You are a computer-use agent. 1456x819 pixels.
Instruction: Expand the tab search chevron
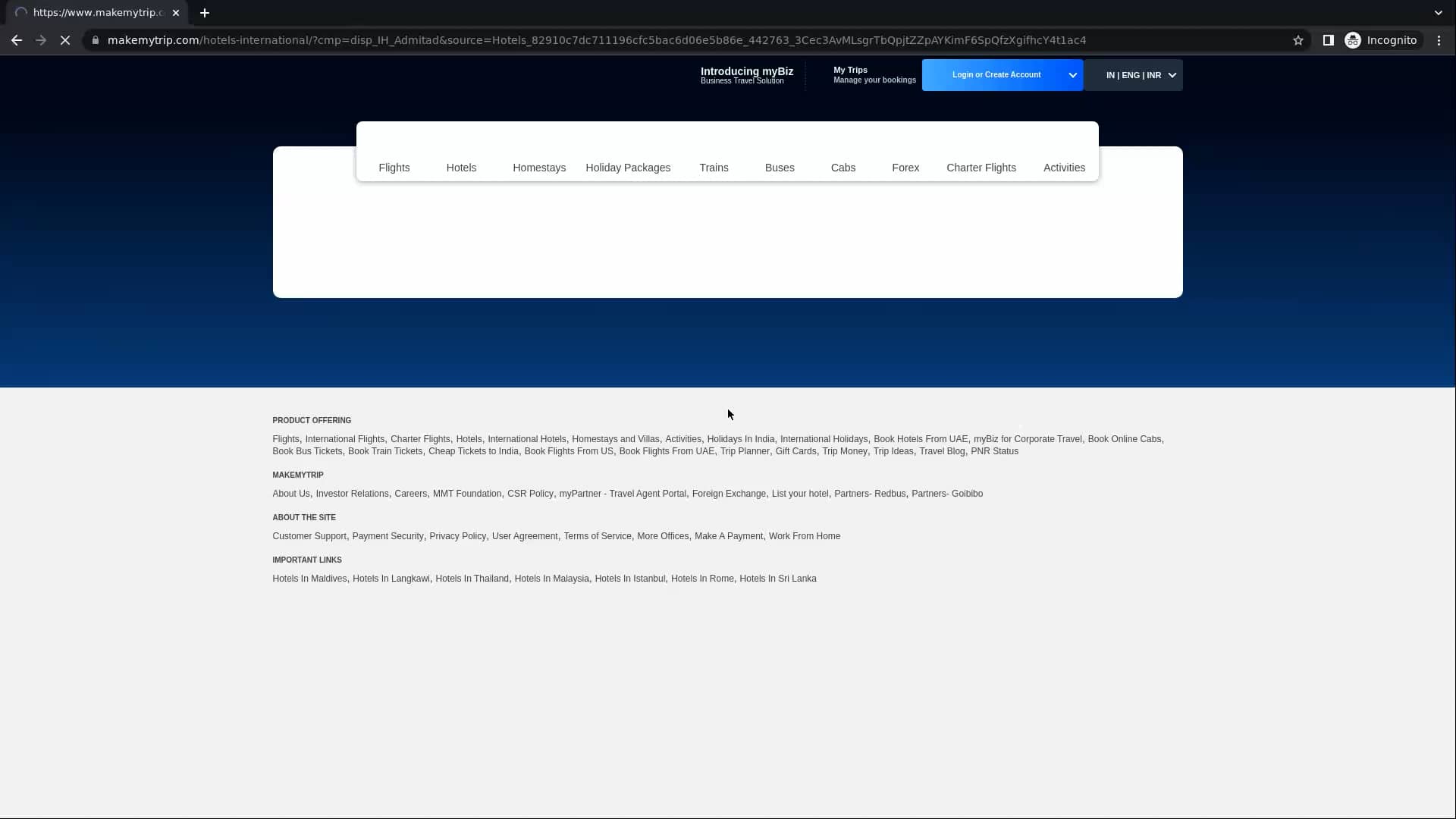(1438, 13)
